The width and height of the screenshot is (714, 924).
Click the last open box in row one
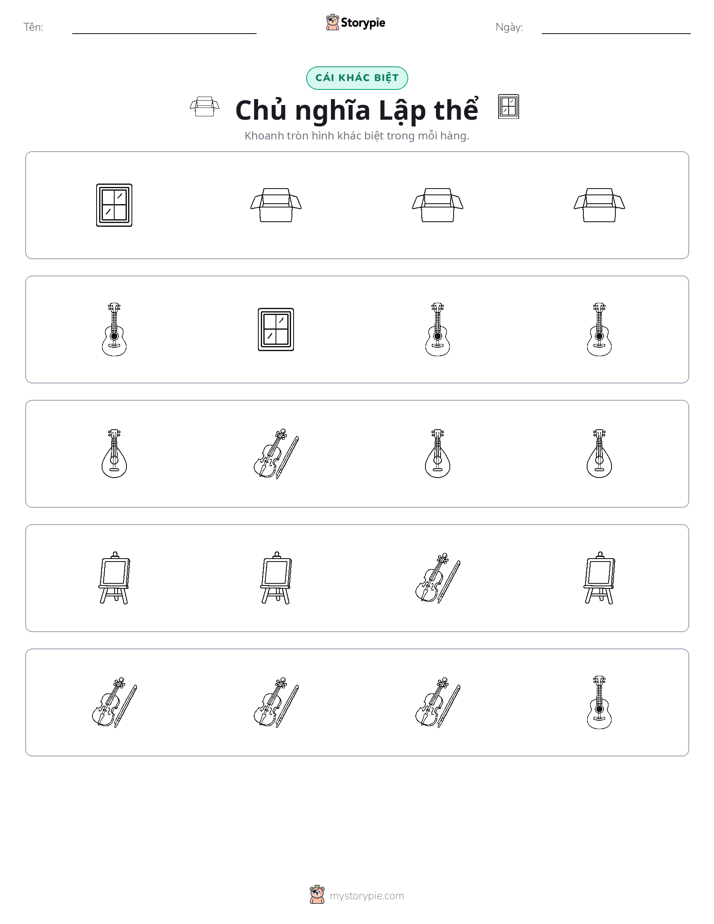tap(599, 205)
